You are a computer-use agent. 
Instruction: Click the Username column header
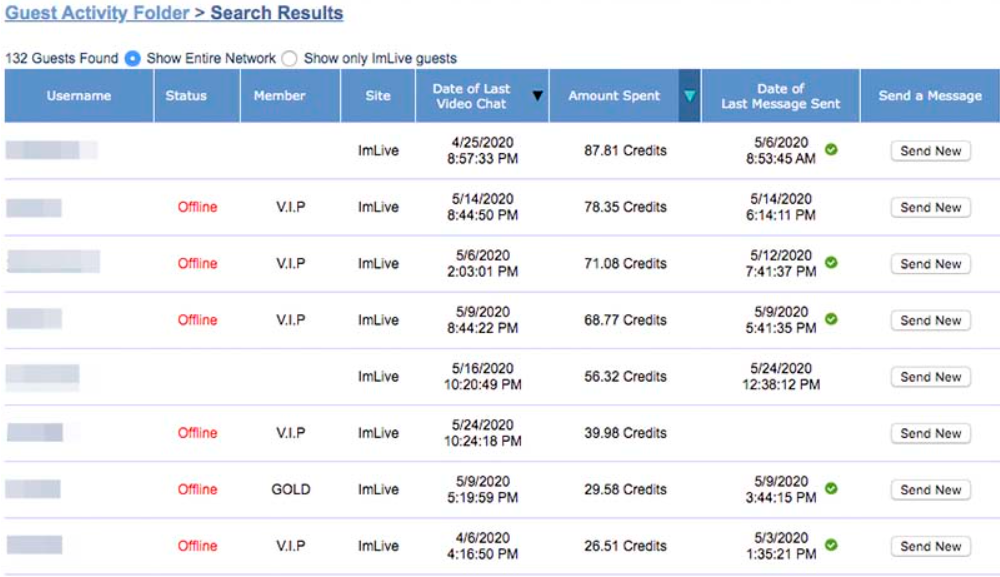(78, 96)
